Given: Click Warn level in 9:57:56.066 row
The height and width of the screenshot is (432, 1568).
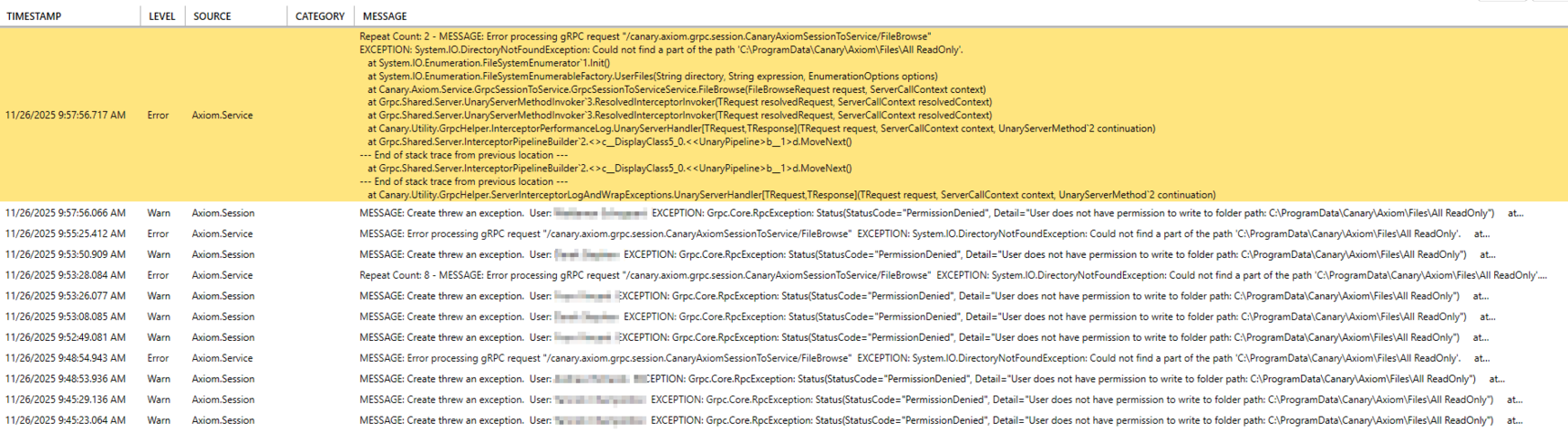Looking at the screenshot, I should (x=159, y=213).
